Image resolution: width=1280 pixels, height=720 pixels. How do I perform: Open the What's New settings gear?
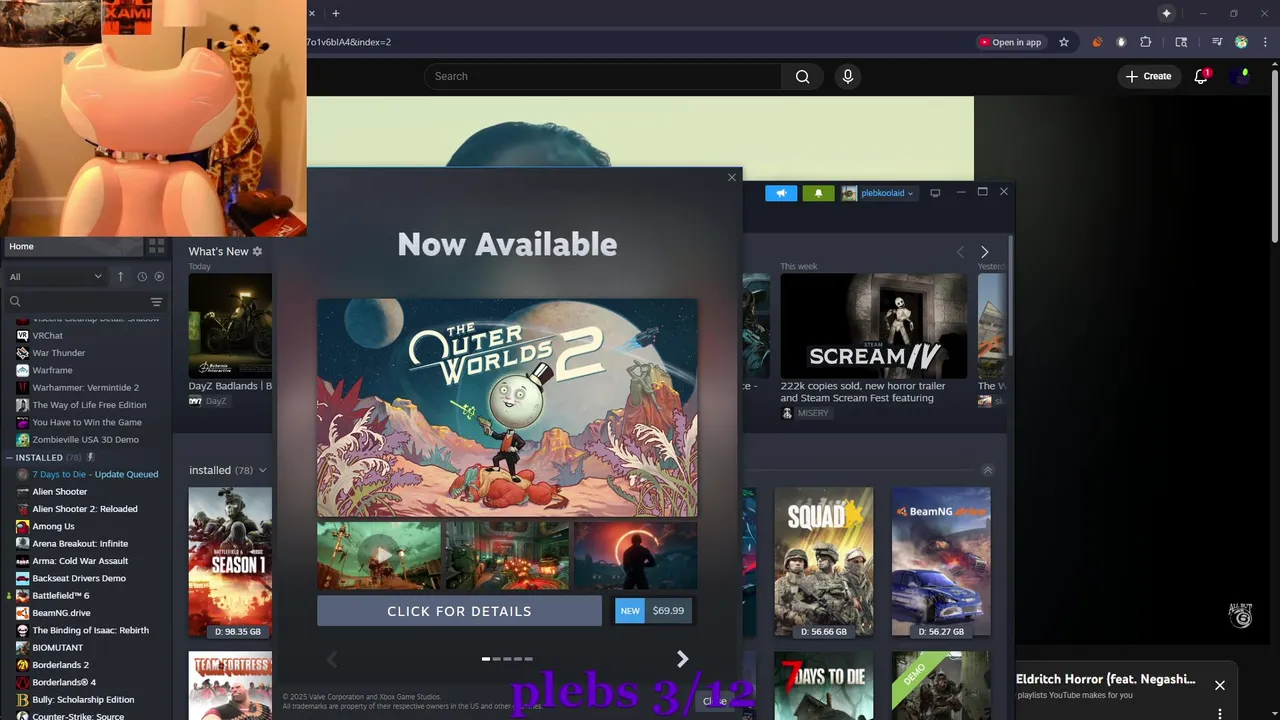pos(257,252)
